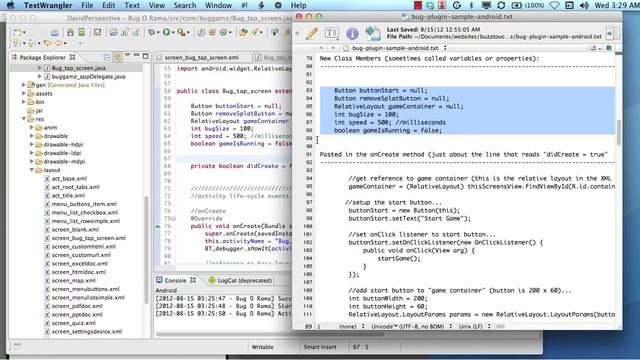Click the red recording icon in menu bar
Screen dimensions: 640x360
(418, 5)
